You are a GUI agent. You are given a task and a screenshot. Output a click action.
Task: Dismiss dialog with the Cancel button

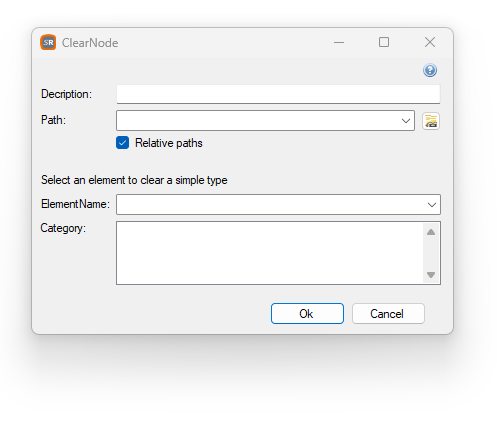[388, 313]
